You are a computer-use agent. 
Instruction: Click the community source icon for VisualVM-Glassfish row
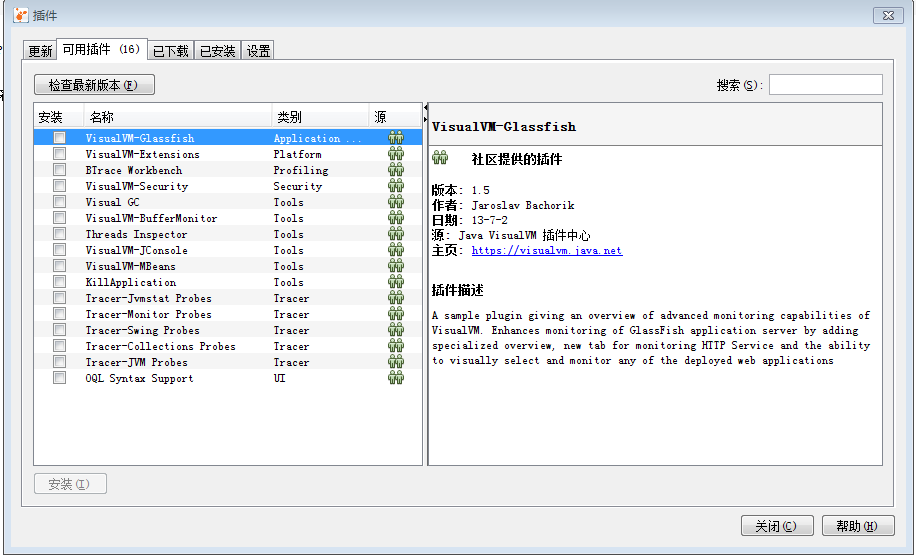pyautogui.click(x=396, y=138)
